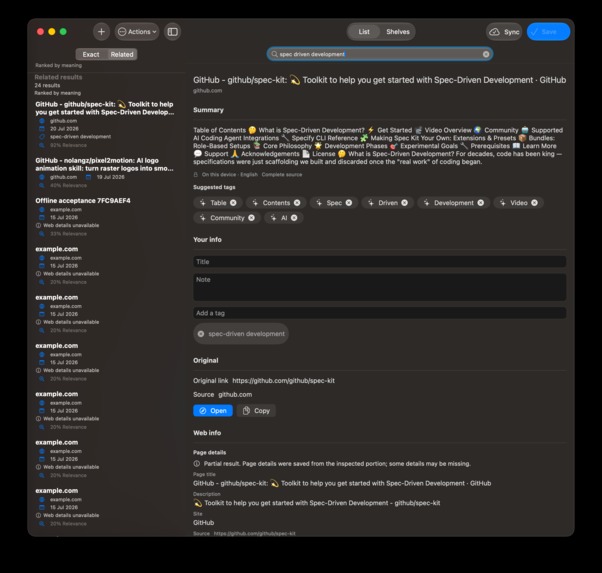The width and height of the screenshot is (602, 573).
Task: Remove the Contents suggested tag
Action: [297, 203]
